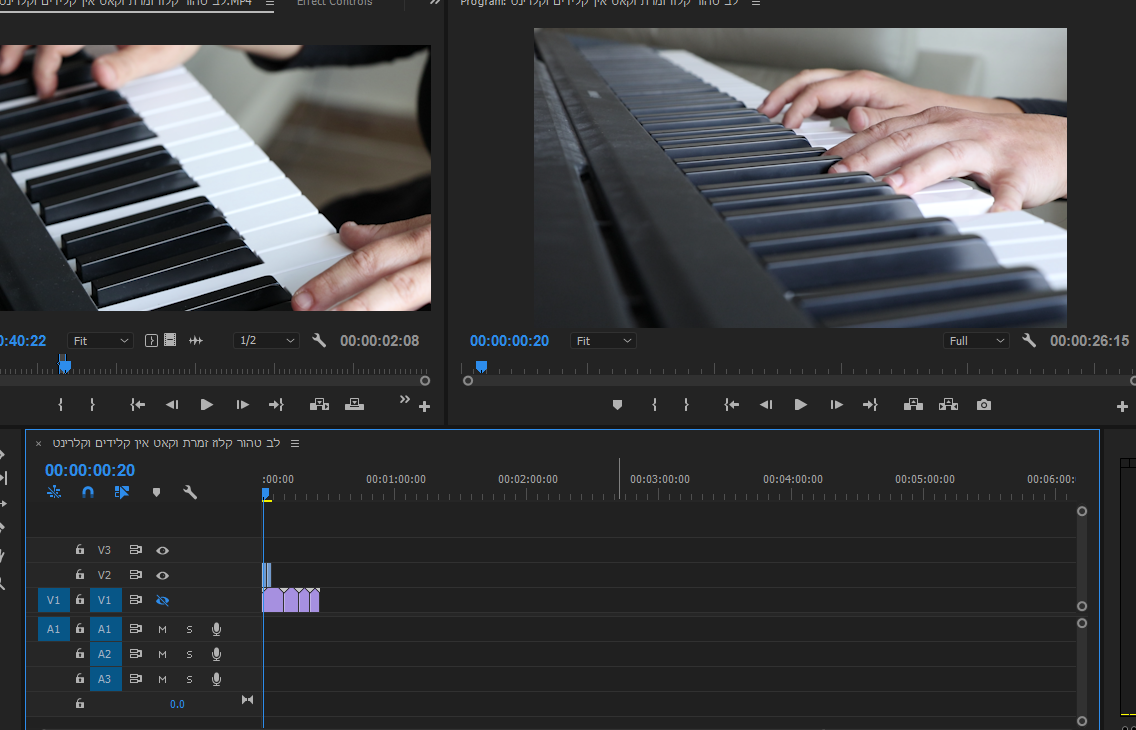Toggle V3 track output eye
The image size is (1136, 730).
click(x=162, y=550)
